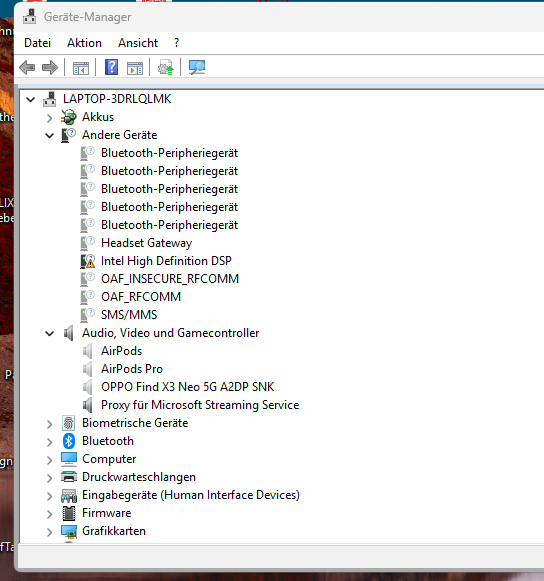Click the Geräte-Manager title bar icon

pyautogui.click(x=29, y=17)
